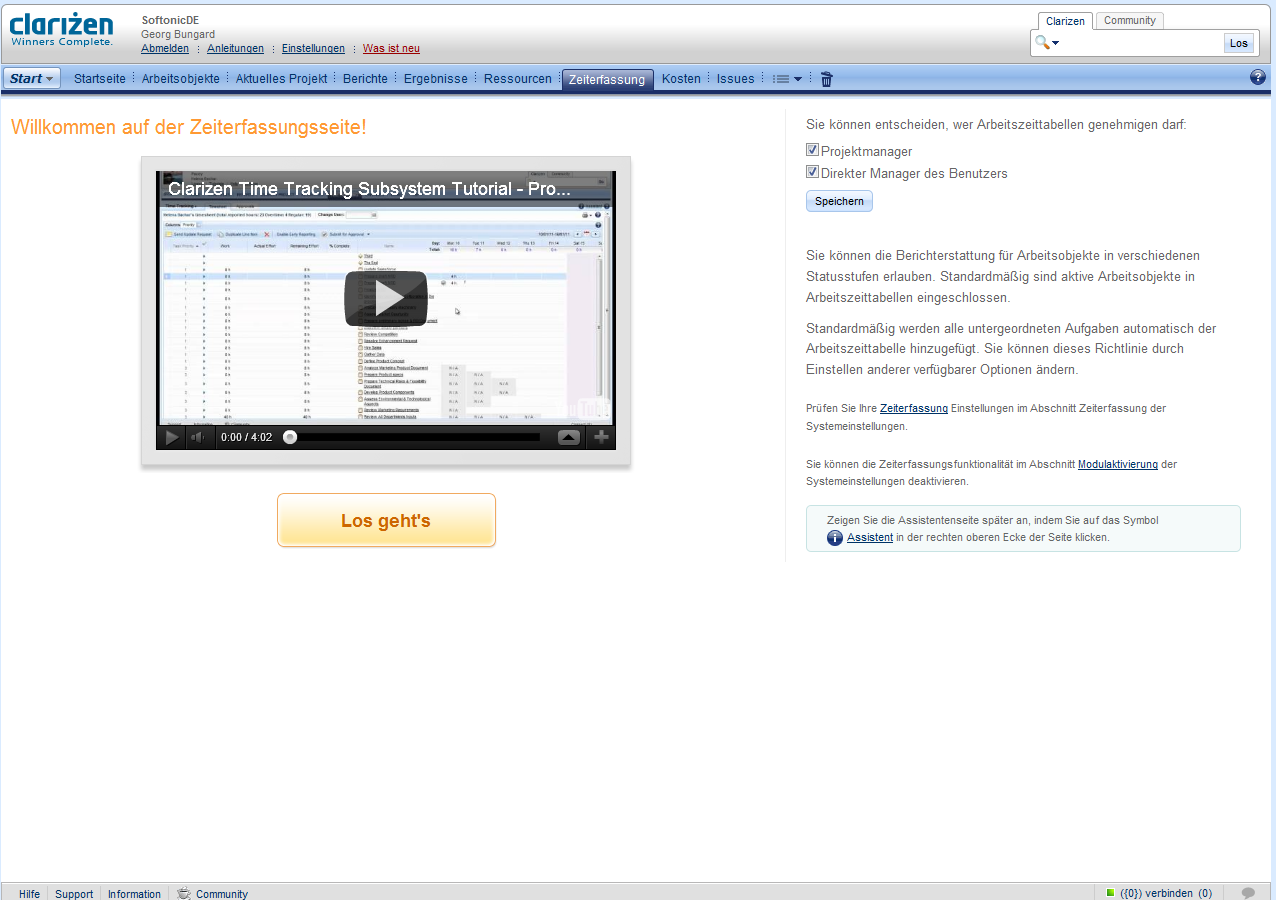Click the Los geht's button

pos(386,520)
